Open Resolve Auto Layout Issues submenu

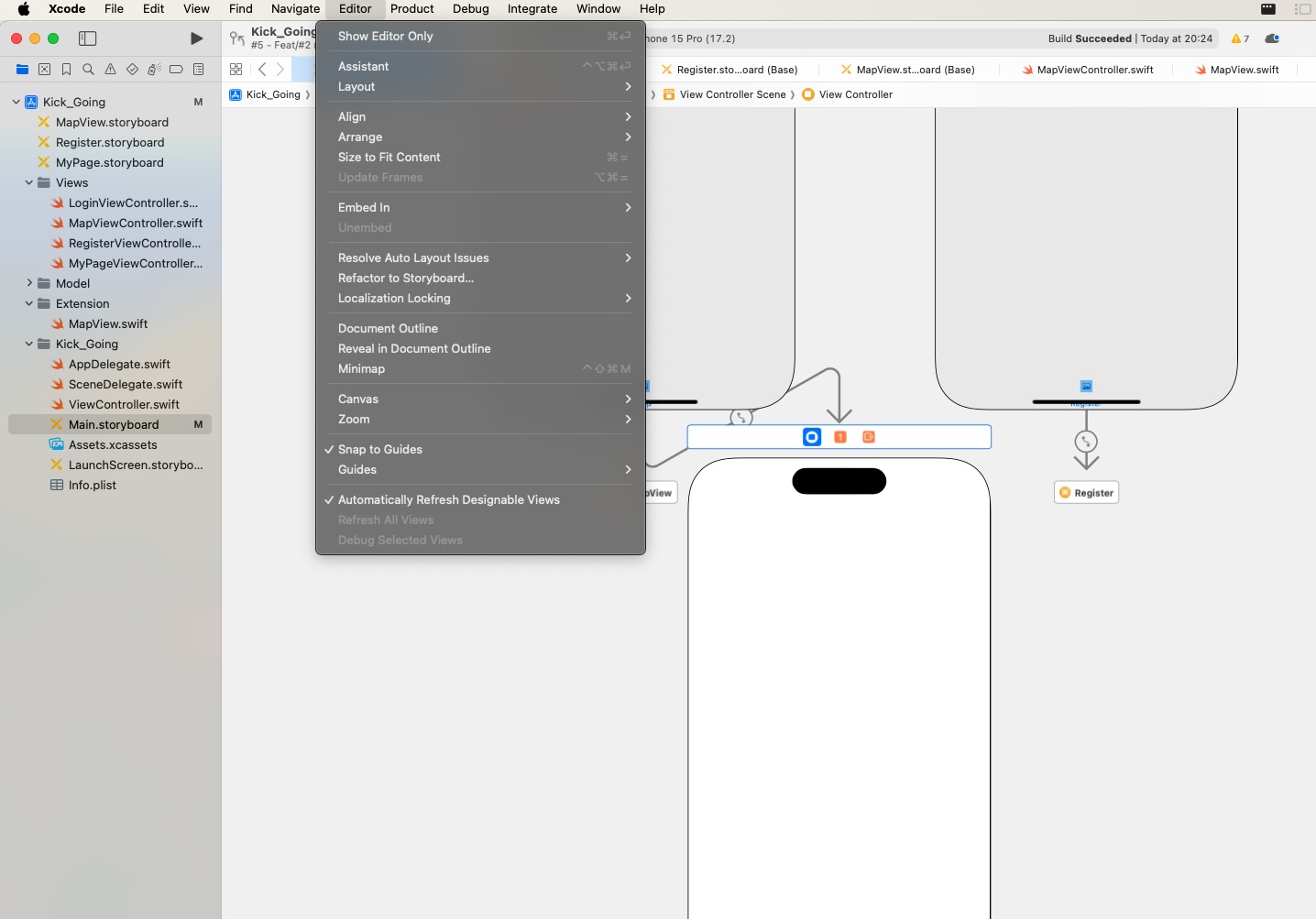click(480, 258)
